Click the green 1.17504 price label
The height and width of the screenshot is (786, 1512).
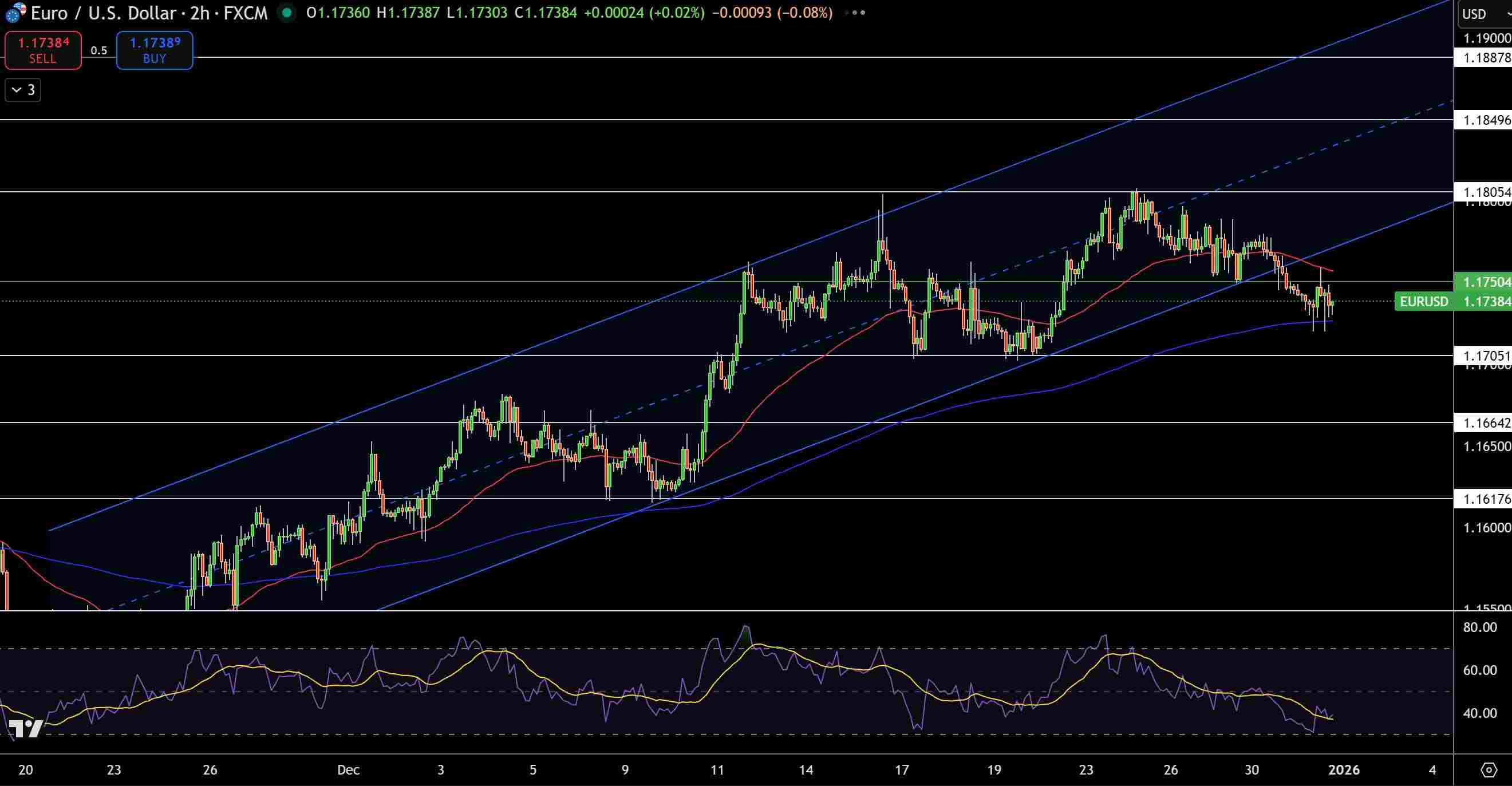(1486, 282)
